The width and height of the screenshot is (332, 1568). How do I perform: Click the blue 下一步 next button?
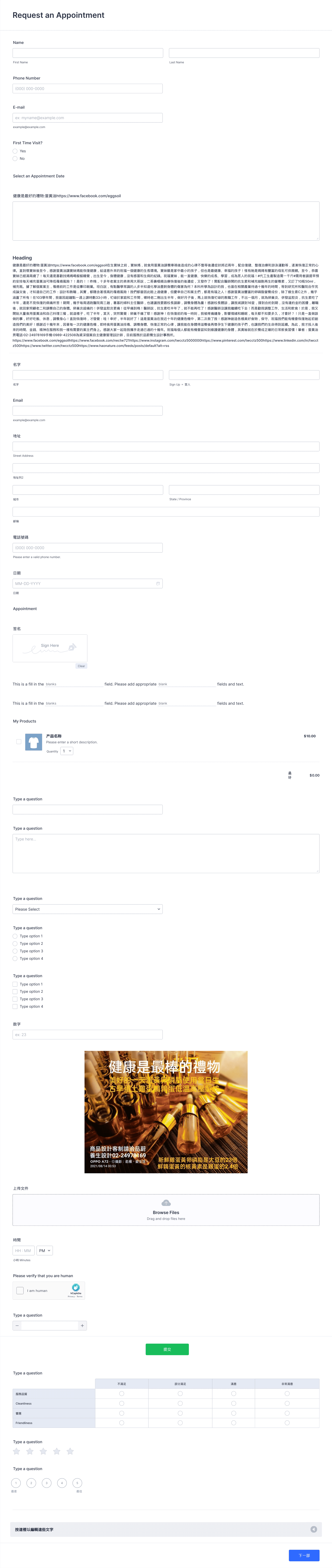pos(304,1555)
